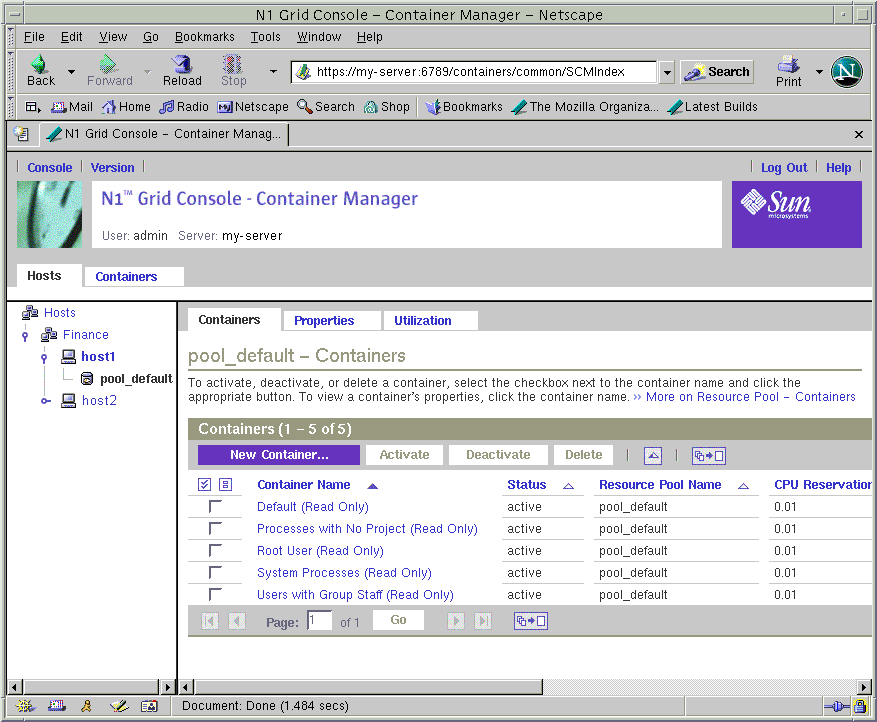Screen dimensions: 877x722
Task: Tick checkbox for Processes with No Project
Action: click(x=215, y=528)
